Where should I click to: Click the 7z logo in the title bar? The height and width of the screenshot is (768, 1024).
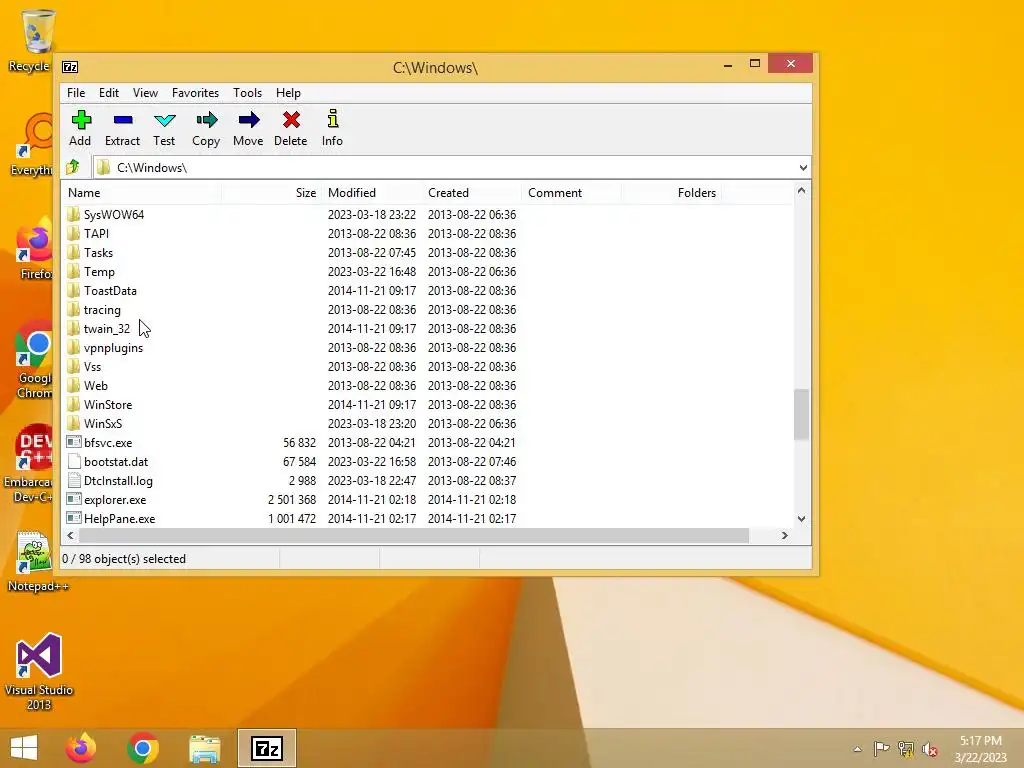70,67
